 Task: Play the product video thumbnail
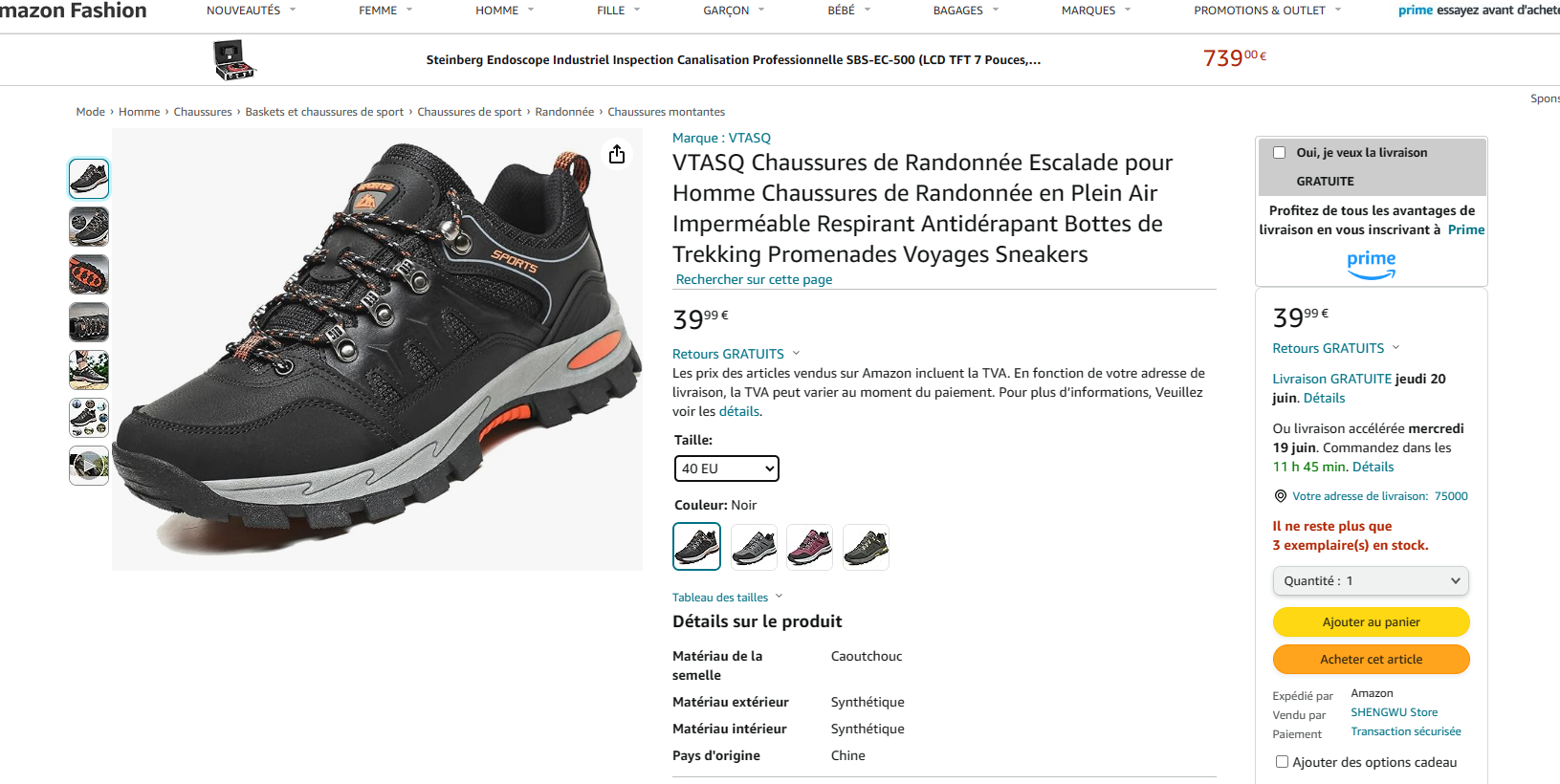[x=89, y=466]
